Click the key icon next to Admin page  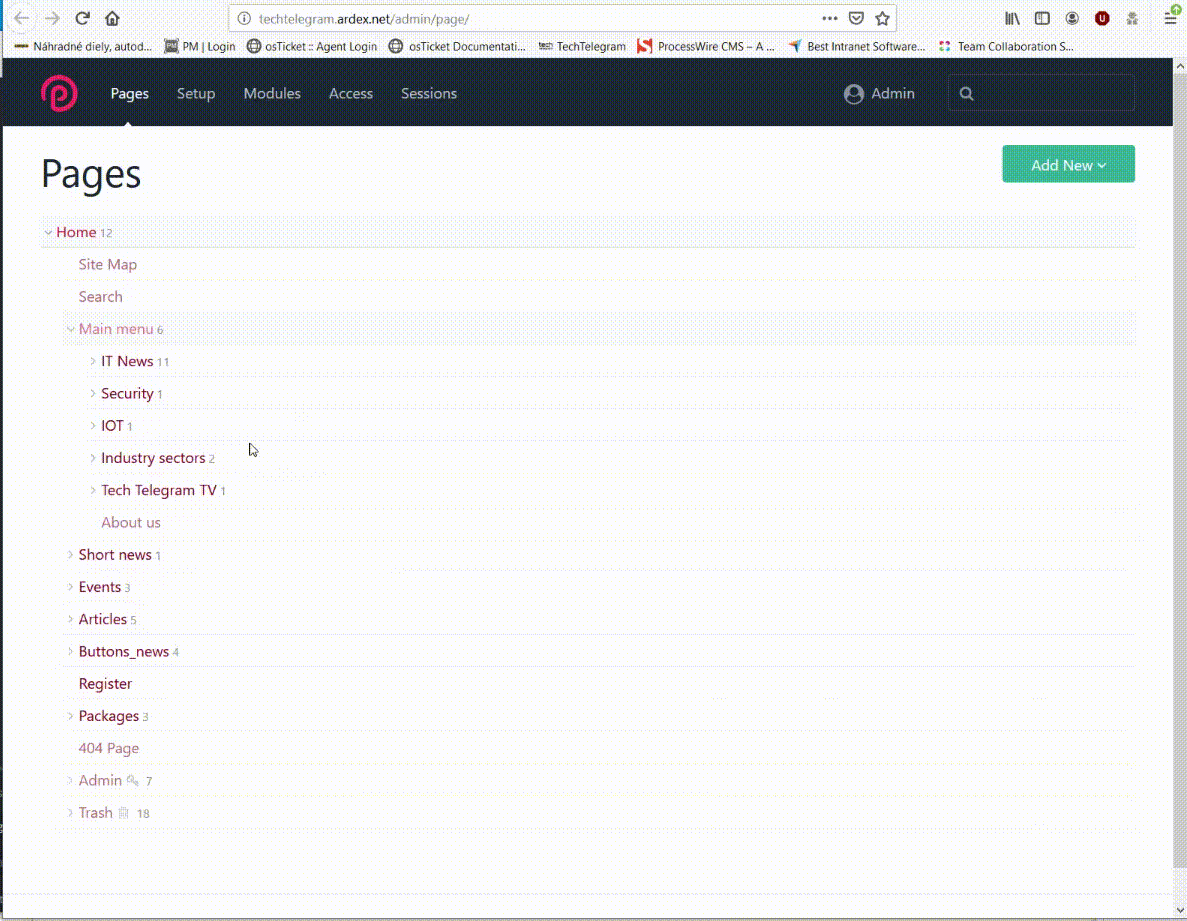coord(132,780)
